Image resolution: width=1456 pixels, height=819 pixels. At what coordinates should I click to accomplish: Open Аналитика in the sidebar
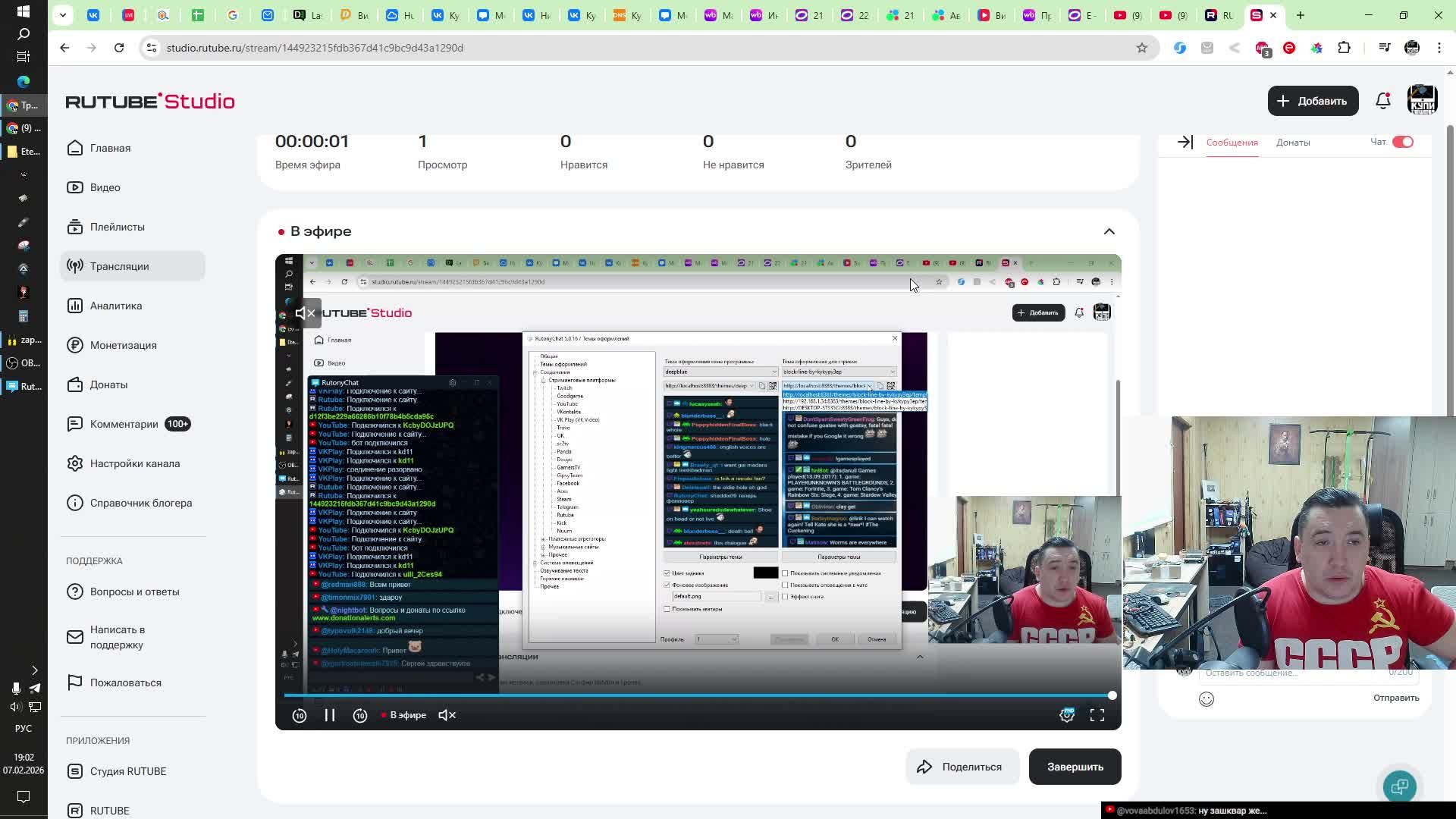[115, 306]
